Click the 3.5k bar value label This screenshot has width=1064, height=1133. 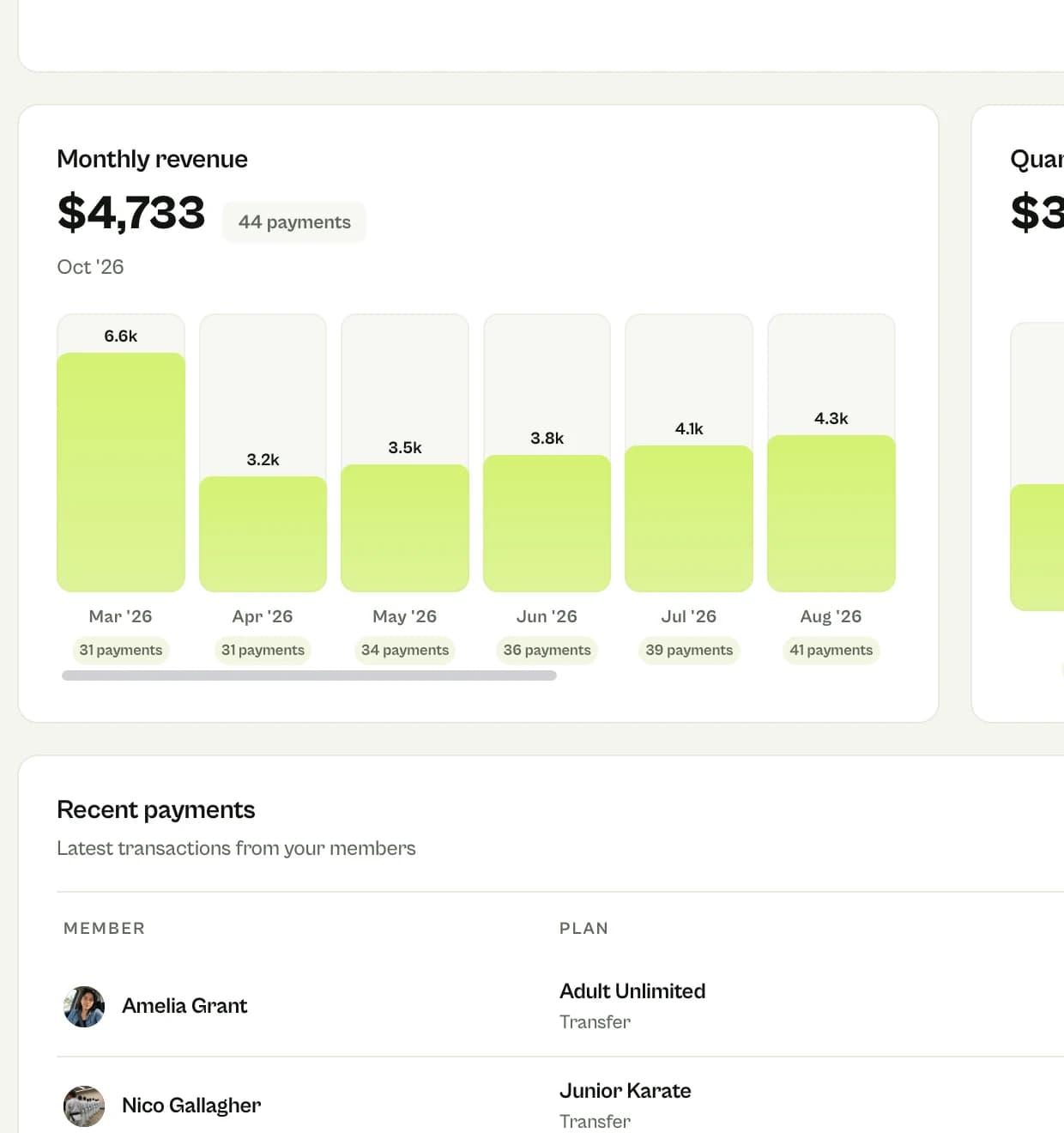point(405,448)
